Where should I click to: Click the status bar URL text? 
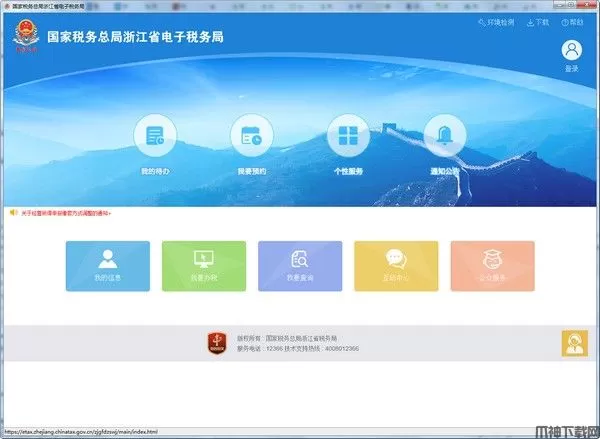tap(81, 432)
